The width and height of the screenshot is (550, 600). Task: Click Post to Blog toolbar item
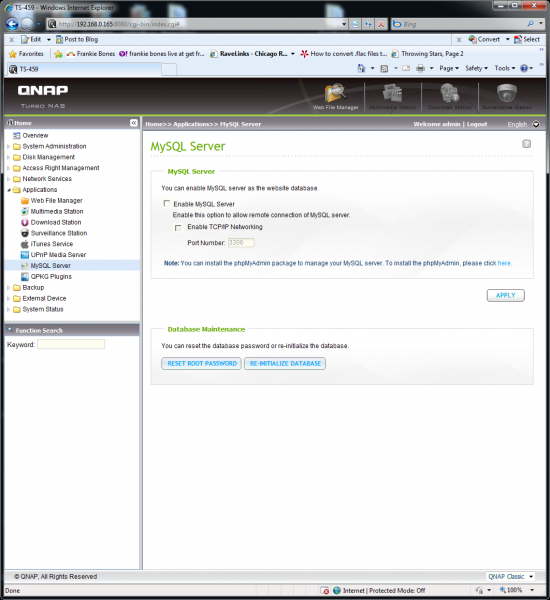[77, 39]
